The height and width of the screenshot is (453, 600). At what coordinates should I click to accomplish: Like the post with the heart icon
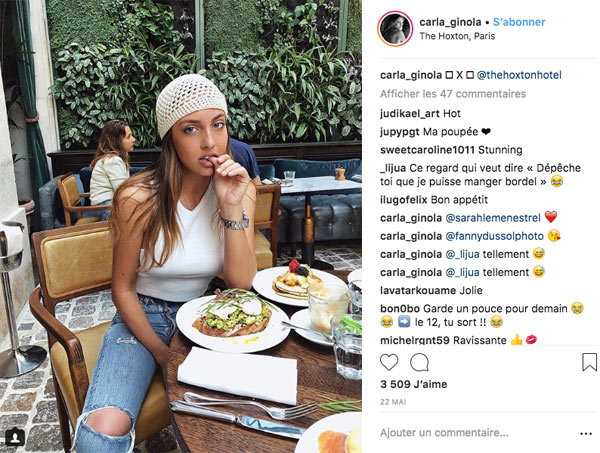[389, 362]
